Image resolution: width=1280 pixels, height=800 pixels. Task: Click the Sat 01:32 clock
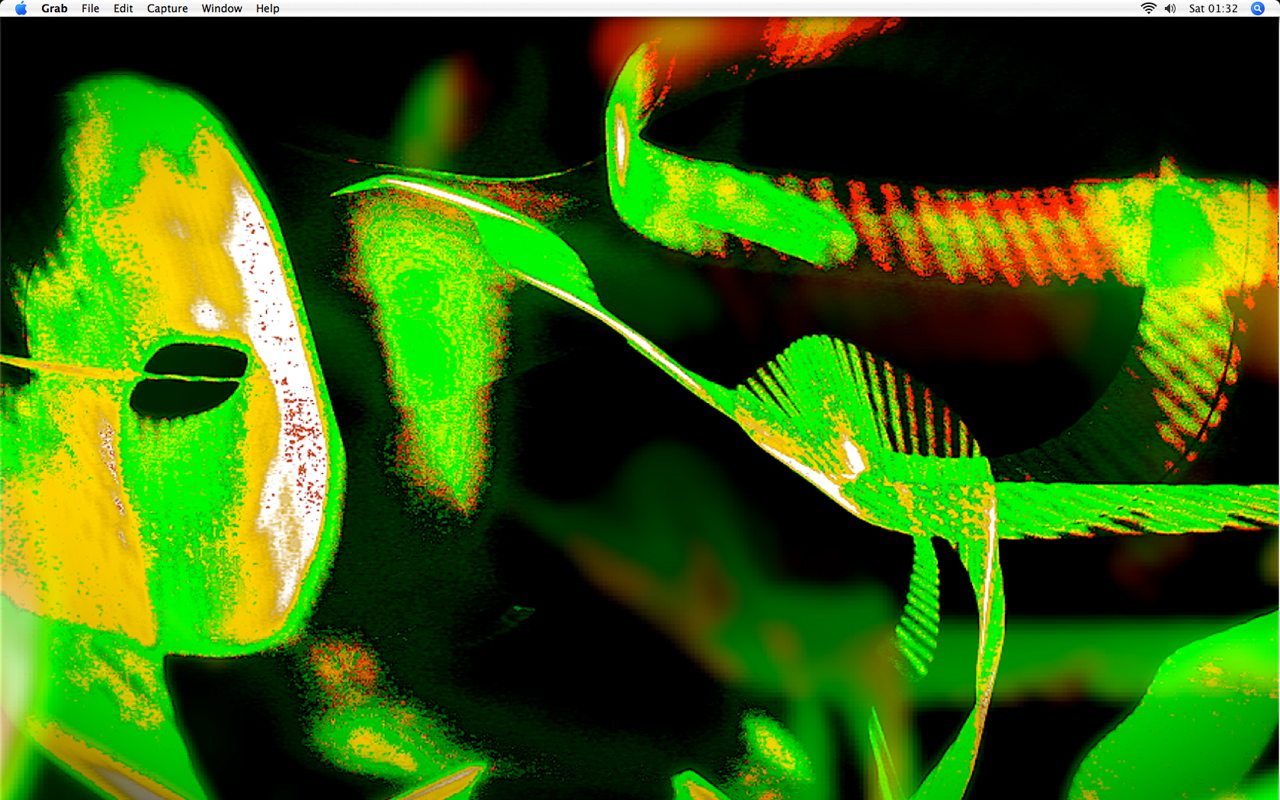tap(1213, 8)
